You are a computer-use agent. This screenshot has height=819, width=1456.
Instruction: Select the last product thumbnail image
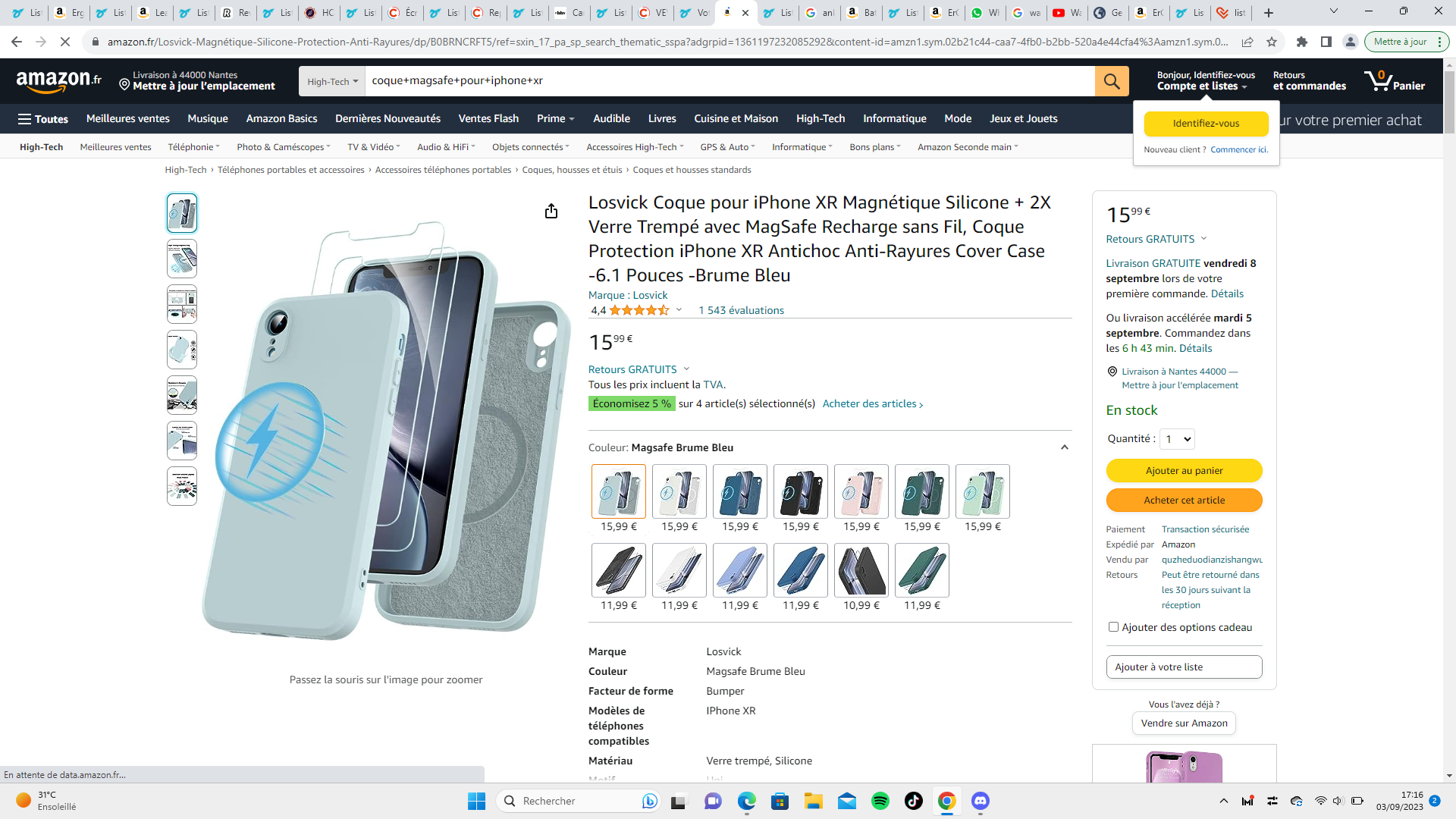[x=182, y=486]
